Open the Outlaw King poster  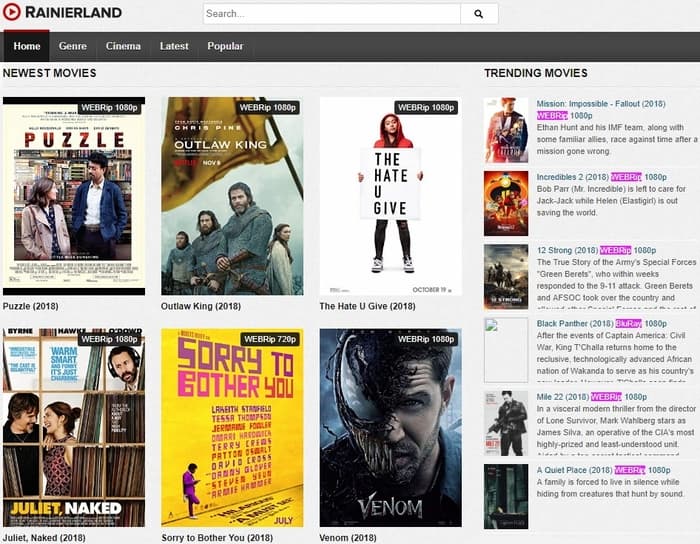(x=232, y=196)
